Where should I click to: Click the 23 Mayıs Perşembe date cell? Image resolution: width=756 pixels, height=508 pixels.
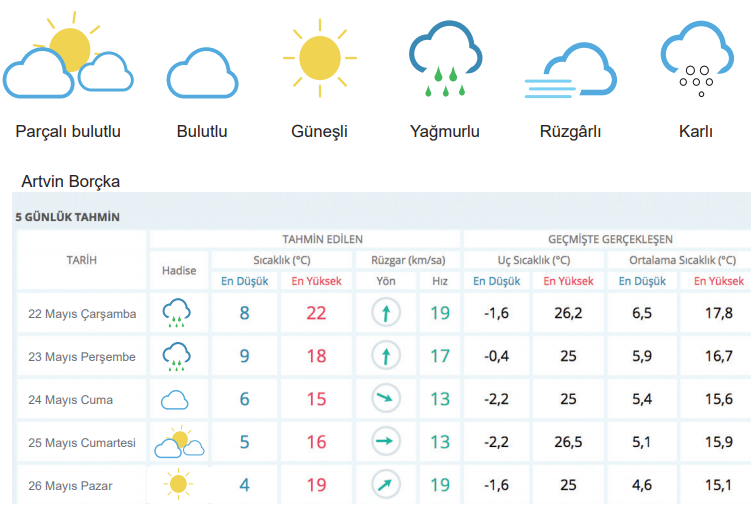pos(84,357)
